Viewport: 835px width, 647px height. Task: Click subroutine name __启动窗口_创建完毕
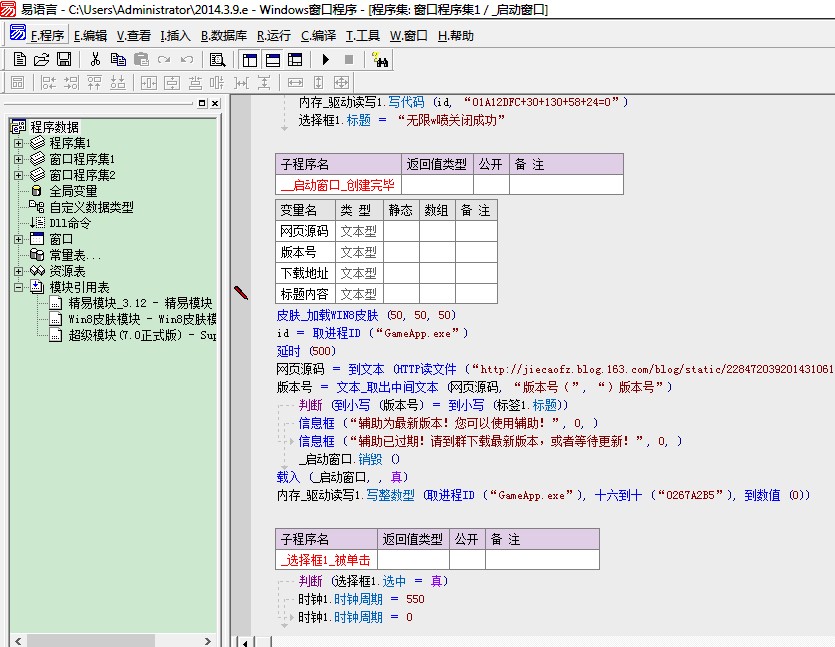click(338, 185)
